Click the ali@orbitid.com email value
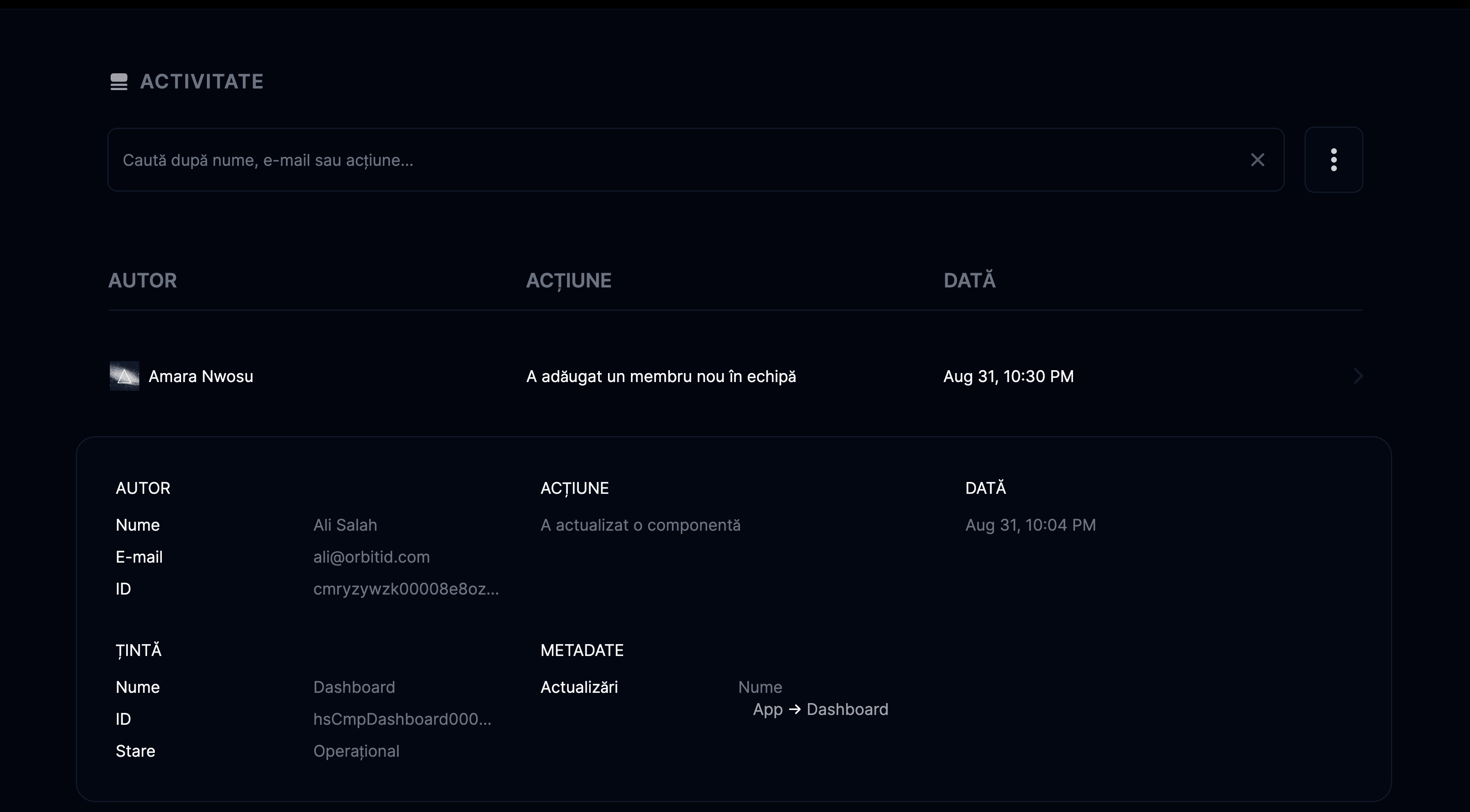This screenshot has height=812, width=1470. pos(372,557)
